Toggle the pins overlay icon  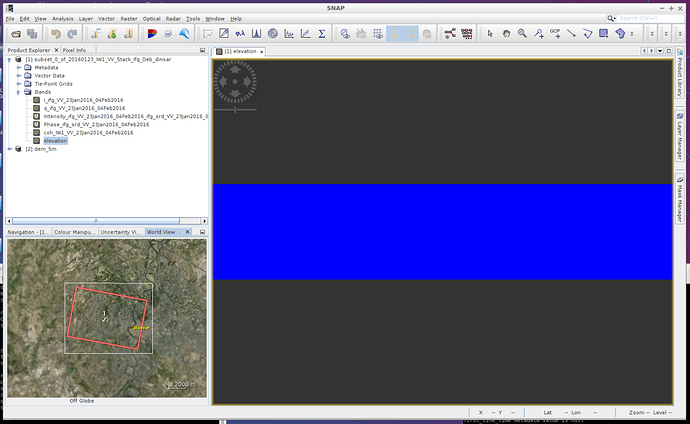coord(394,33)
